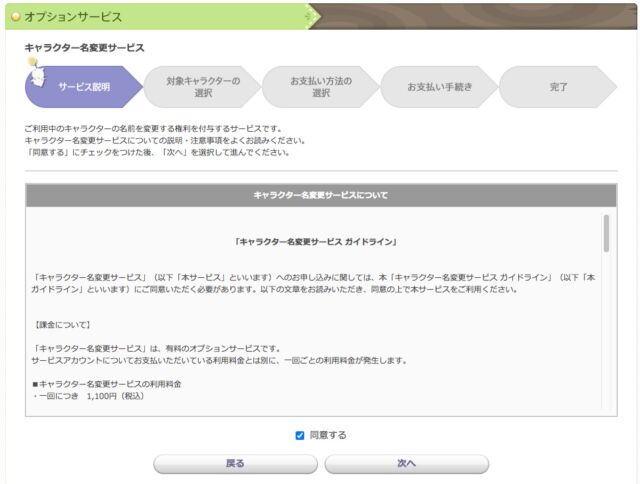Click the guideline box scrollbar thumb

(x=606, y=233)
